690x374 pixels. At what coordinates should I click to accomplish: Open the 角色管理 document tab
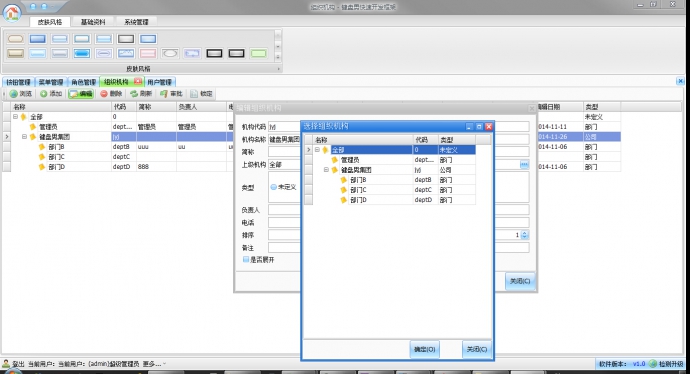83,82
